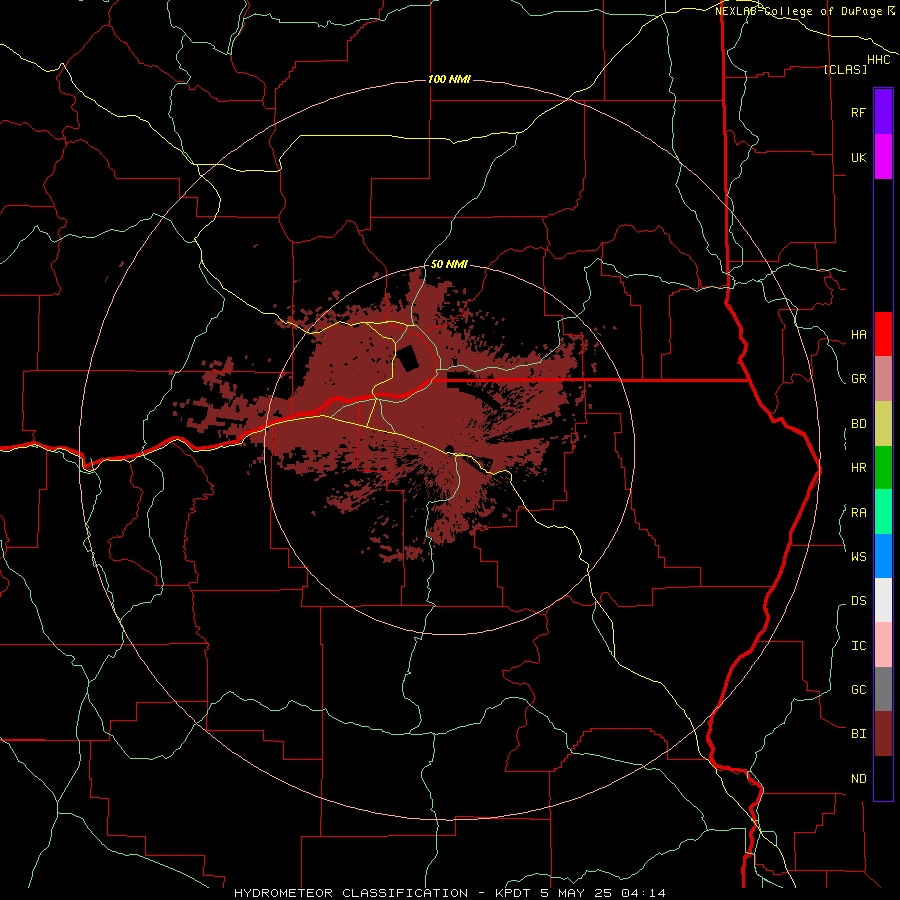Click the ND legend label
The width and height of the screenshot is (900, 900).
point(858,779)
